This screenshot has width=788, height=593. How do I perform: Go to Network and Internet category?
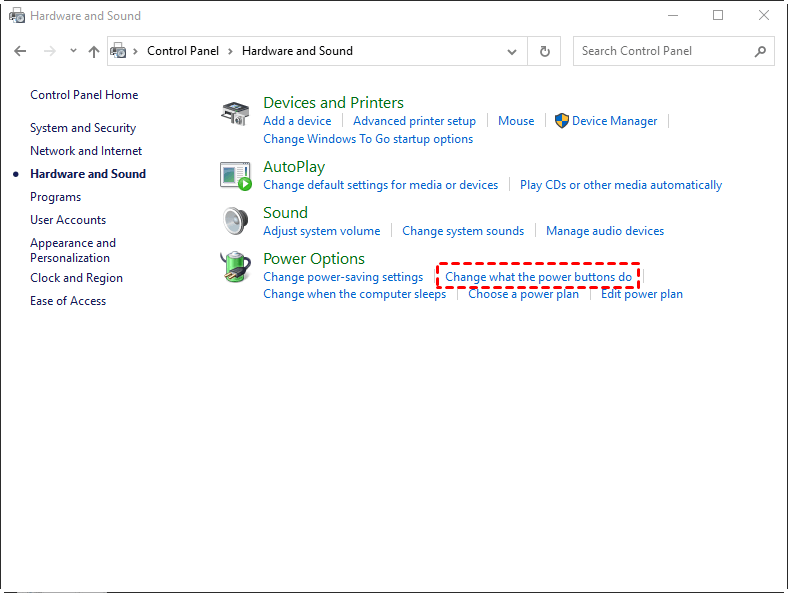click(x=86, y=151)
